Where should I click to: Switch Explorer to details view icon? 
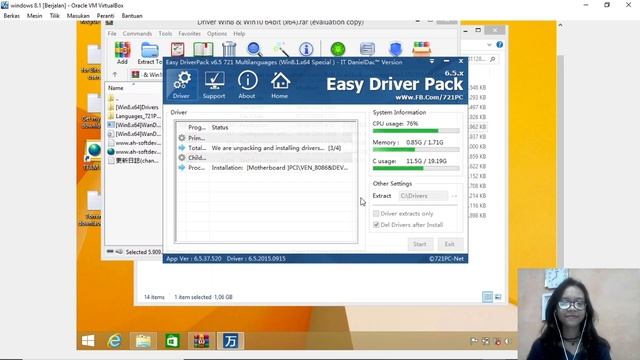(487, 297)
